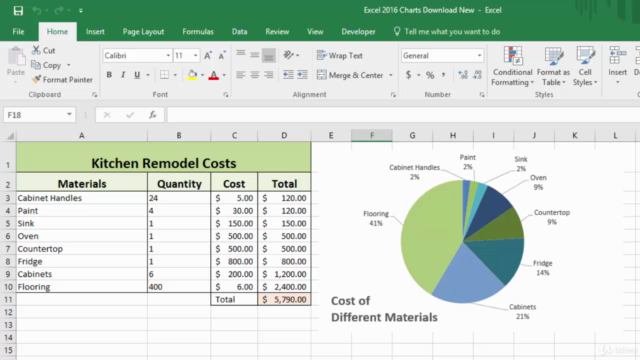Center text horizontally

tap(255, 75)
